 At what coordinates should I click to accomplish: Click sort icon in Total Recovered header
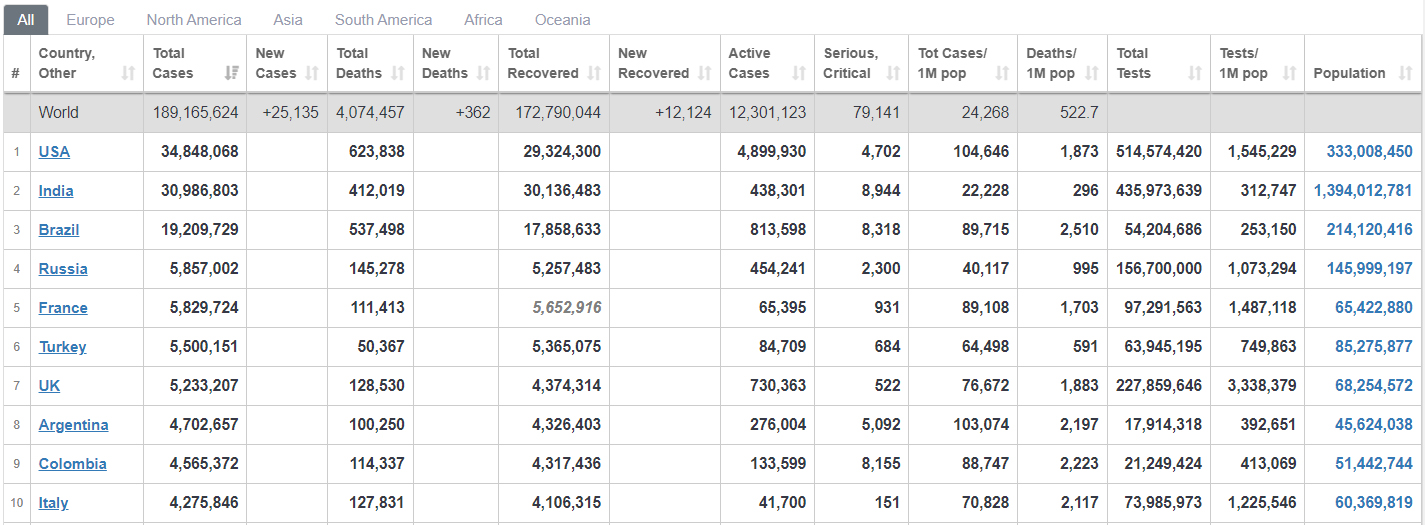[x=594, y=73]
